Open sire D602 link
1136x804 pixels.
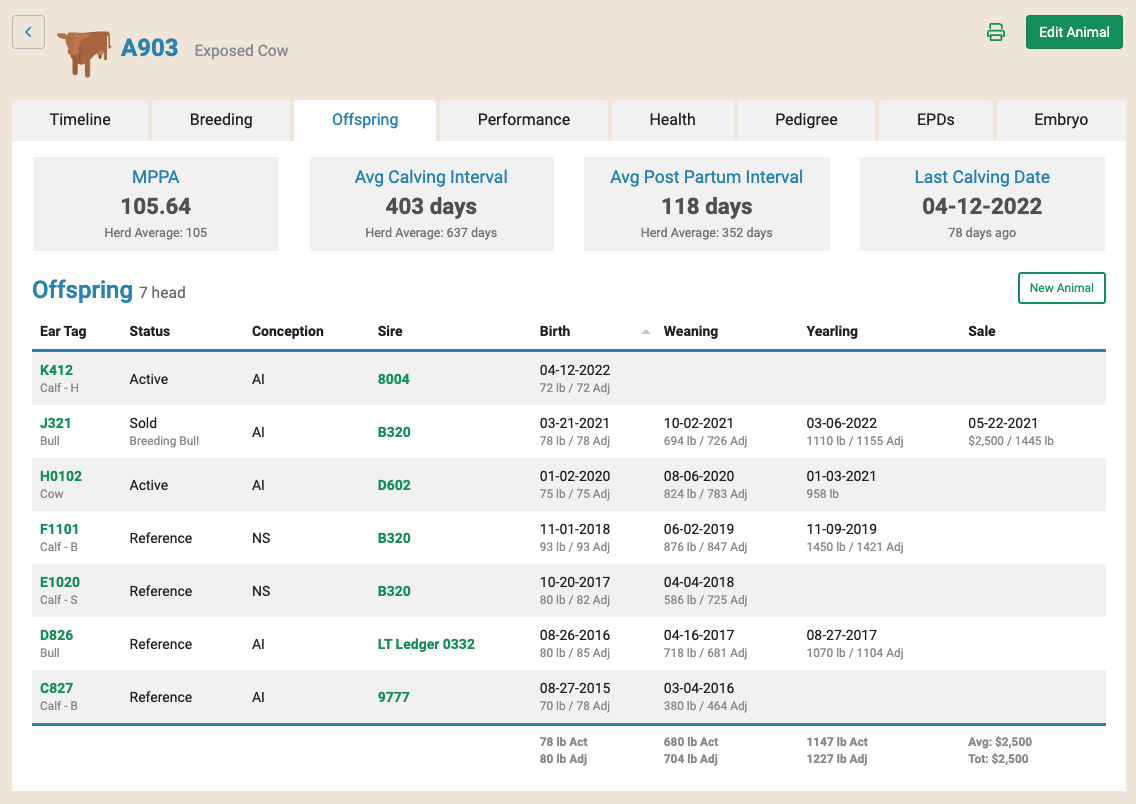(x=394, y=485)
